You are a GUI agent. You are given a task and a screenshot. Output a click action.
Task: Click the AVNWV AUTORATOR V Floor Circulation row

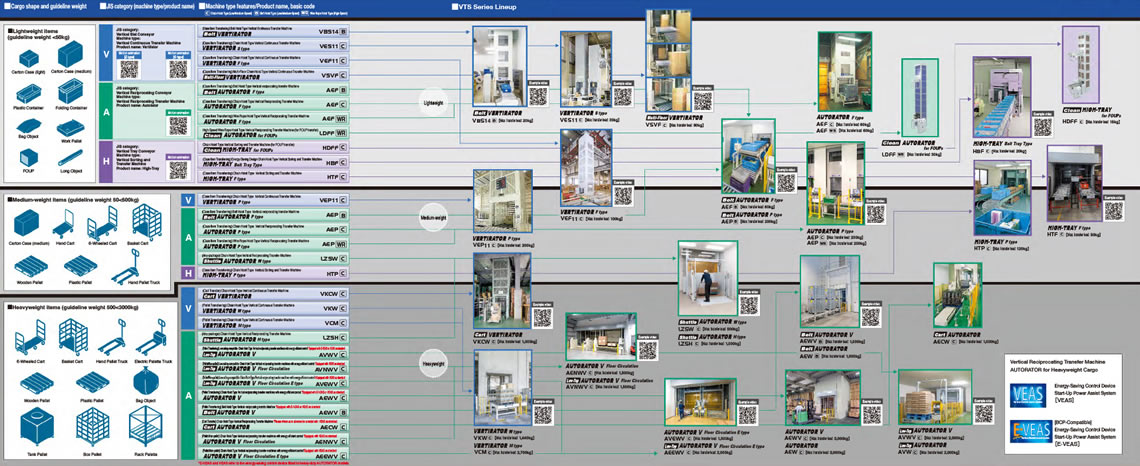(274, 367)
